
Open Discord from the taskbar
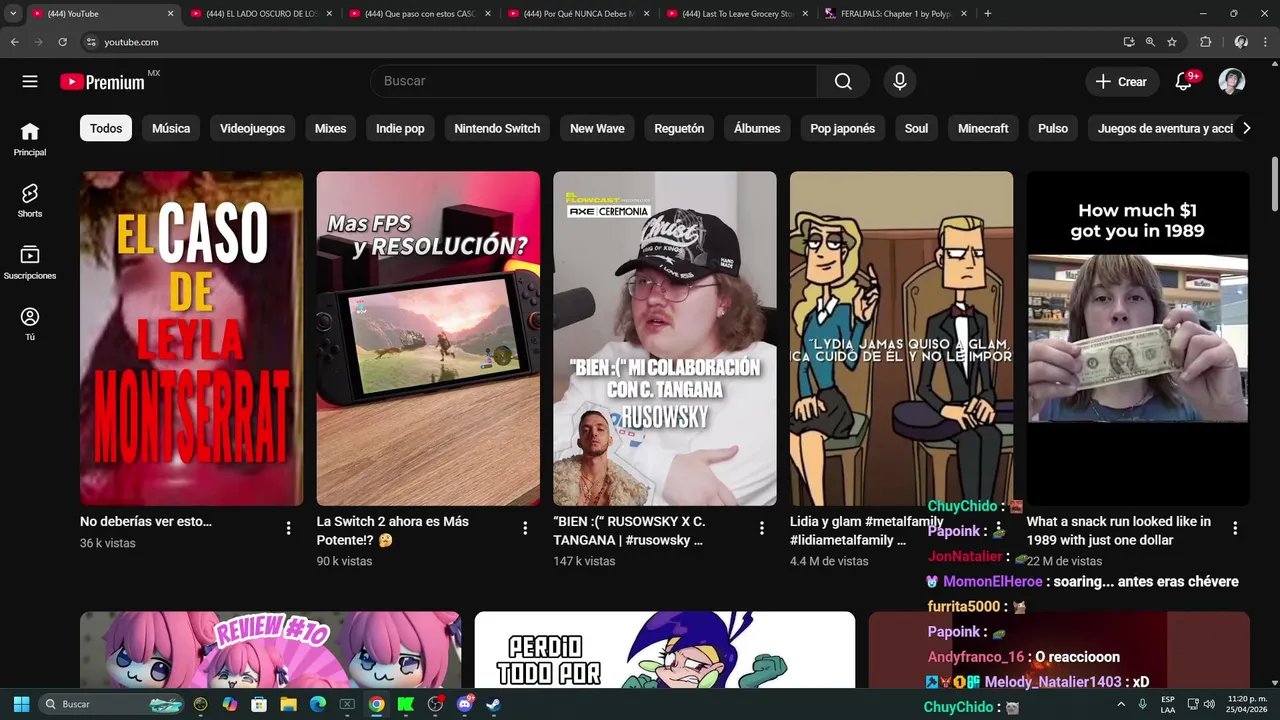(464, 704)
